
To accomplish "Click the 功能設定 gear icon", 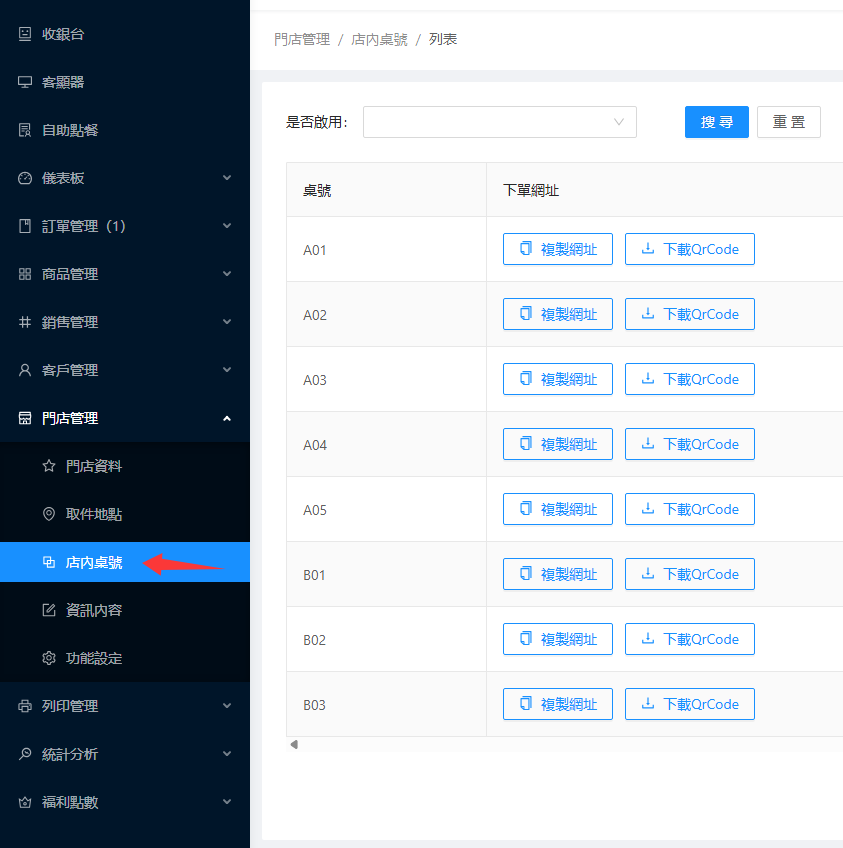I will [49, 658].
